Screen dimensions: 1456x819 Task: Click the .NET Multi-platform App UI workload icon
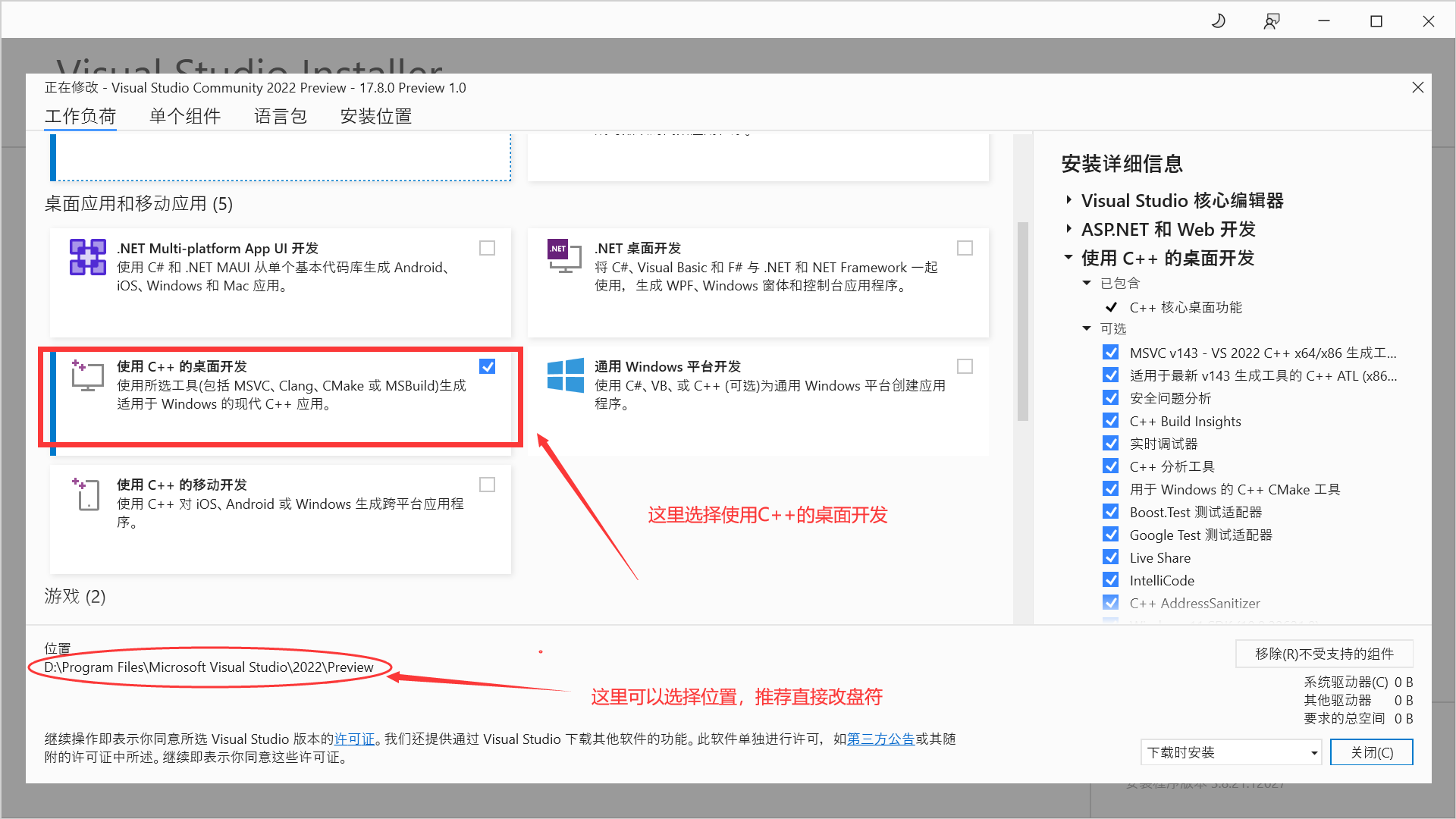tap(88, 257)
